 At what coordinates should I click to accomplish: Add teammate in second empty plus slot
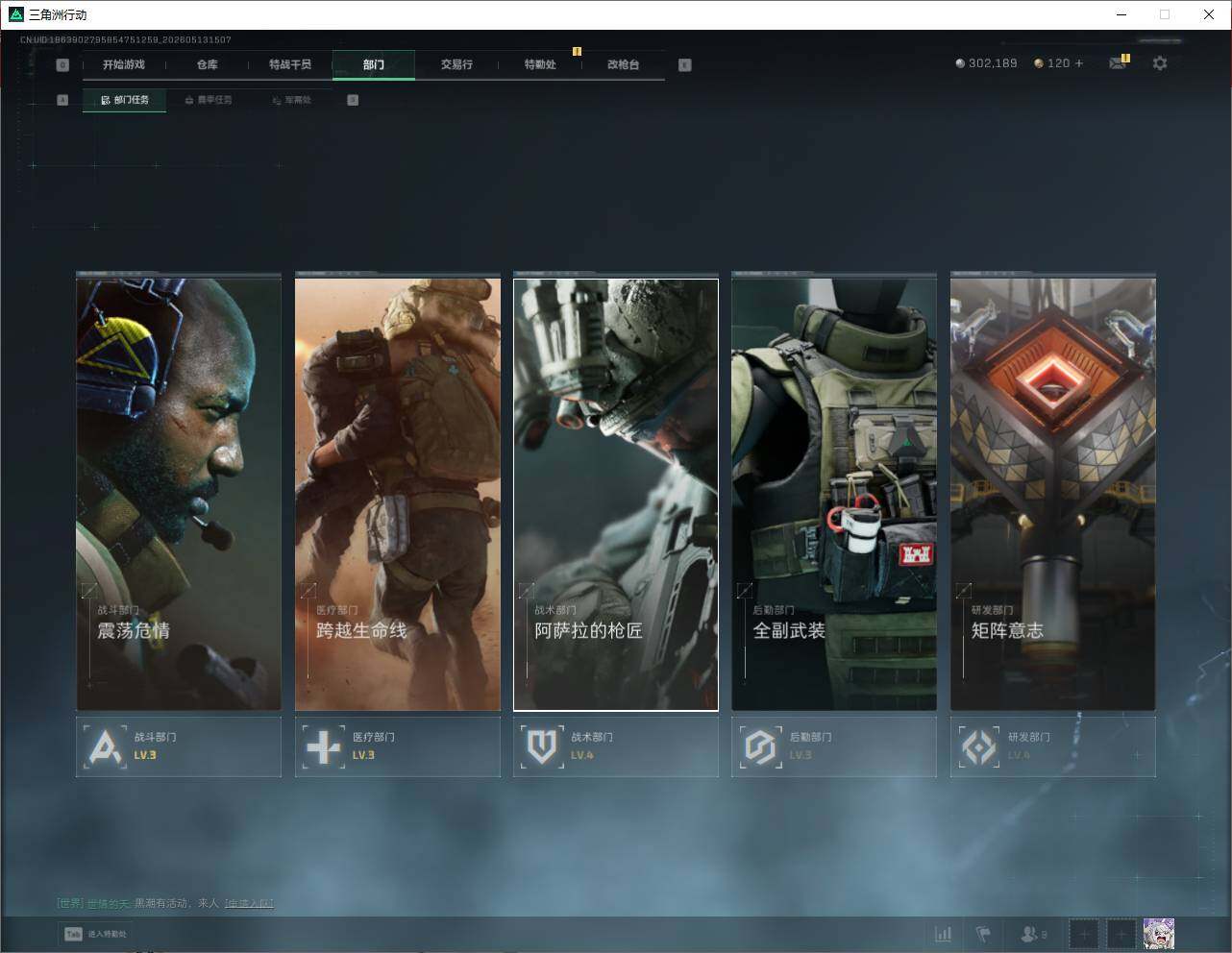pos(1121,934)
